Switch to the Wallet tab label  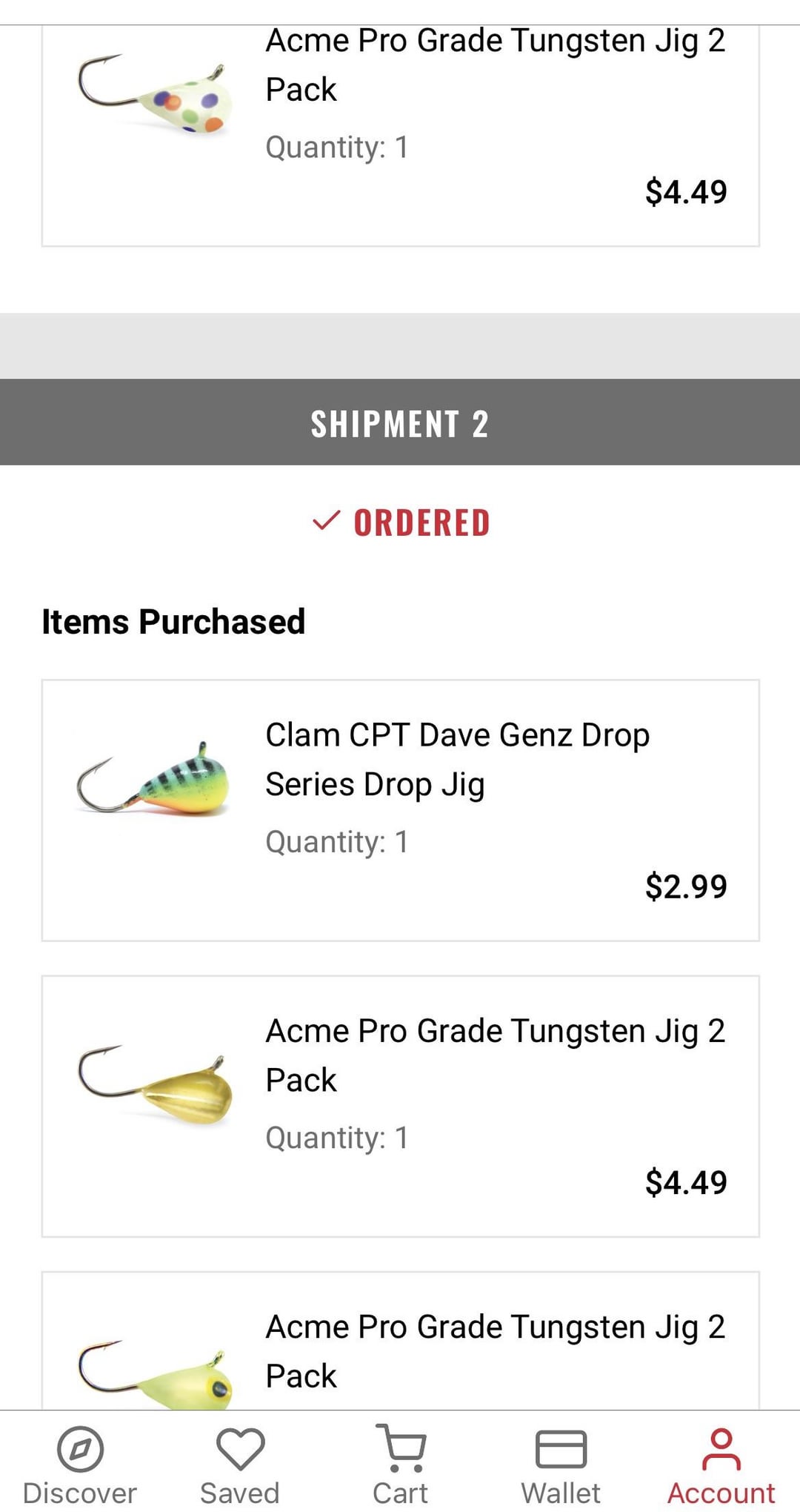(561, 1493)
